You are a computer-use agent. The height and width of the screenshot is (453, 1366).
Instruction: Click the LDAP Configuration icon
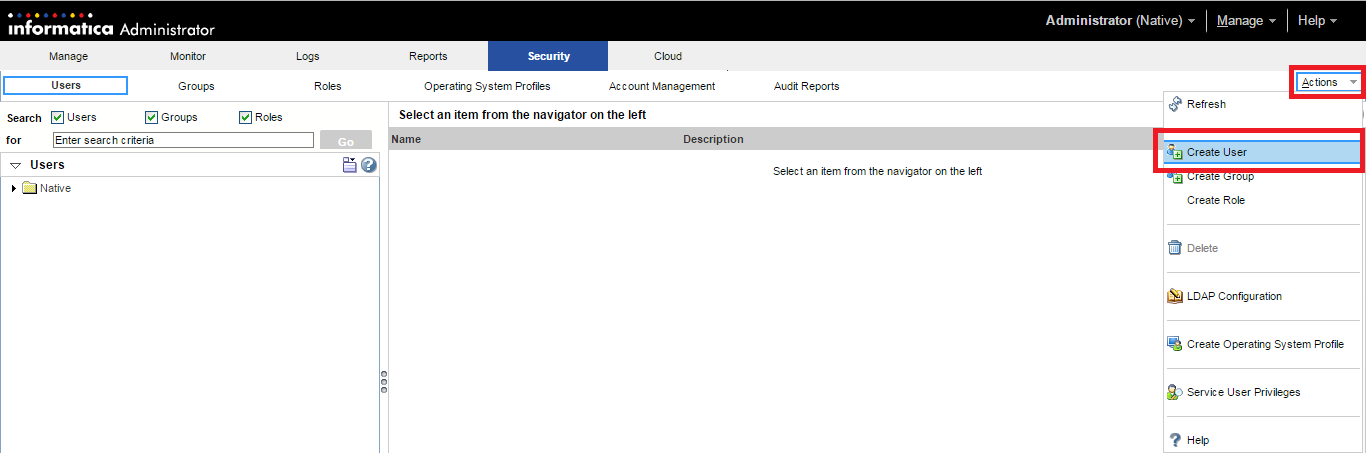[1175, 296]
